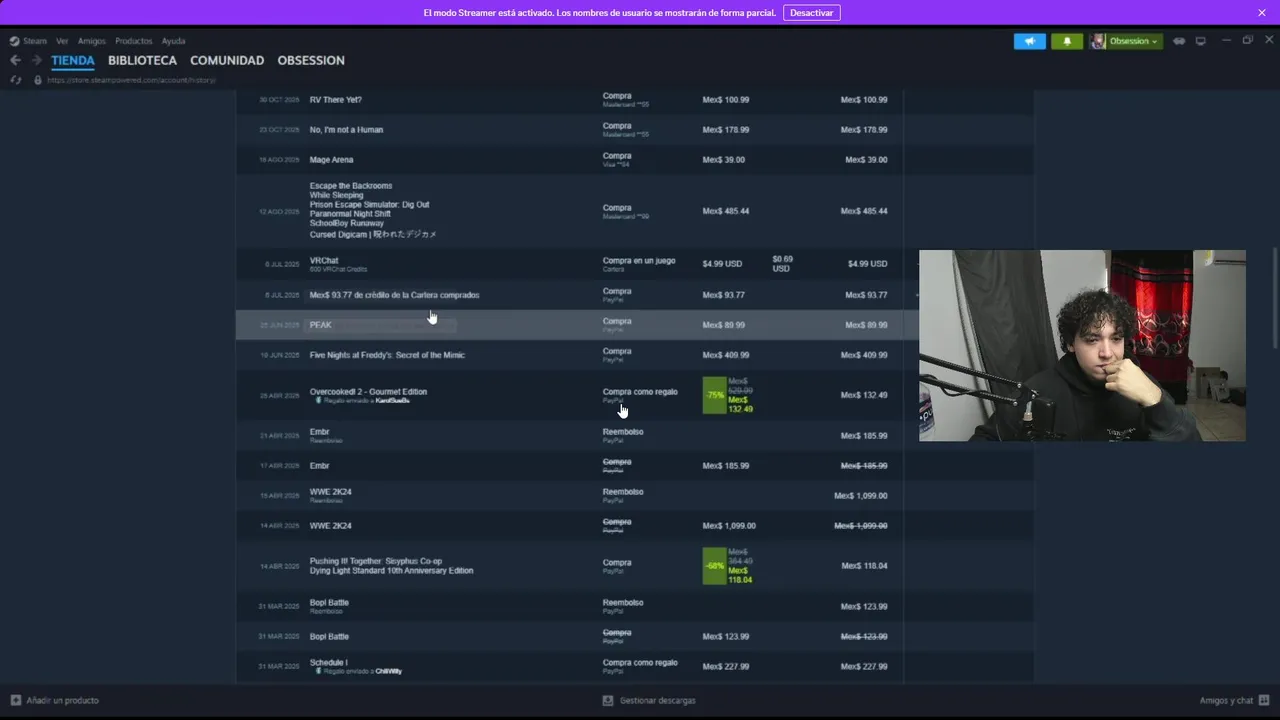
Task: Expand the Obsession account dropdown
Action: click(1134, 41)
